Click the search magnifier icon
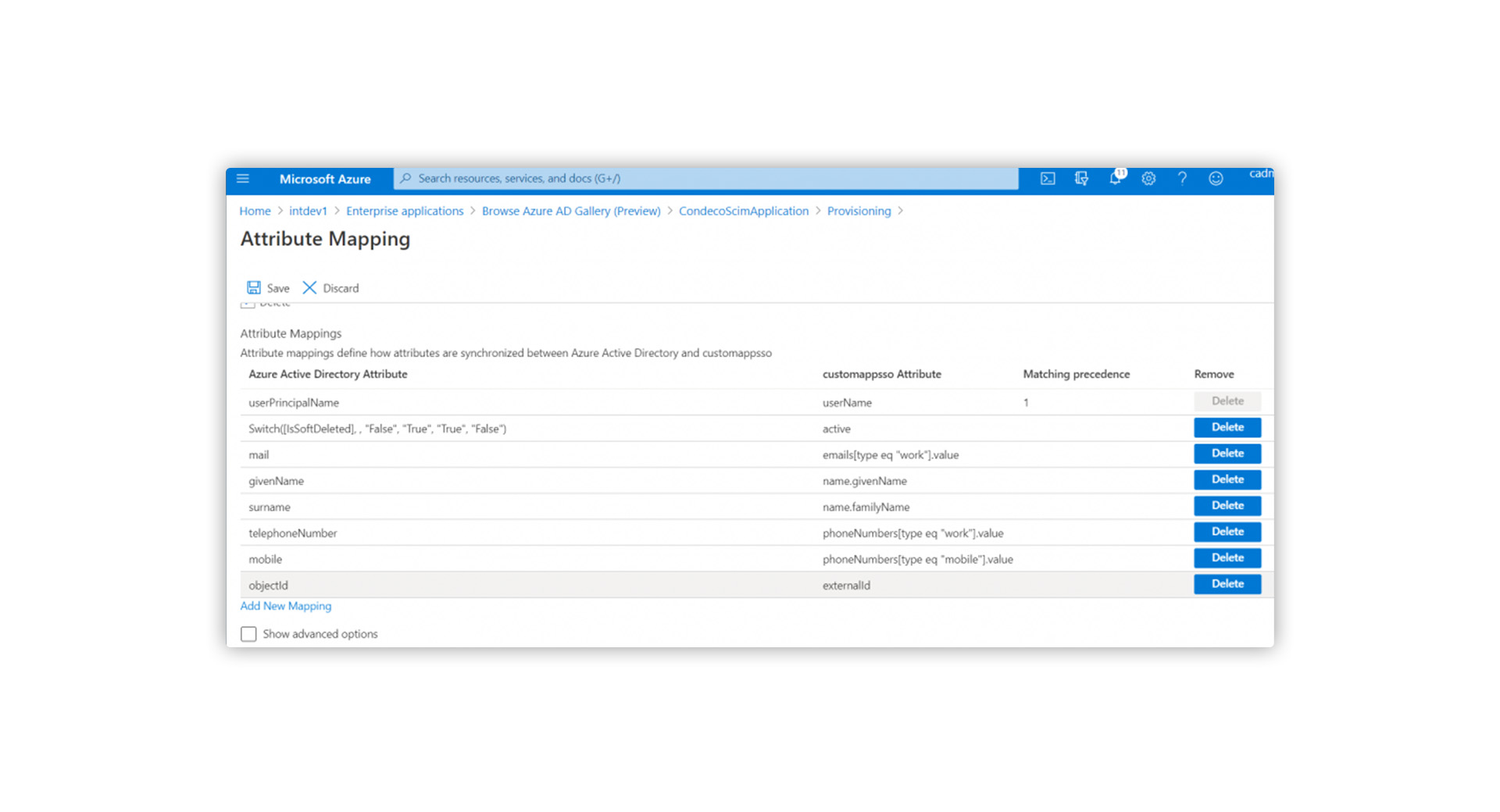 coord(405,178)
